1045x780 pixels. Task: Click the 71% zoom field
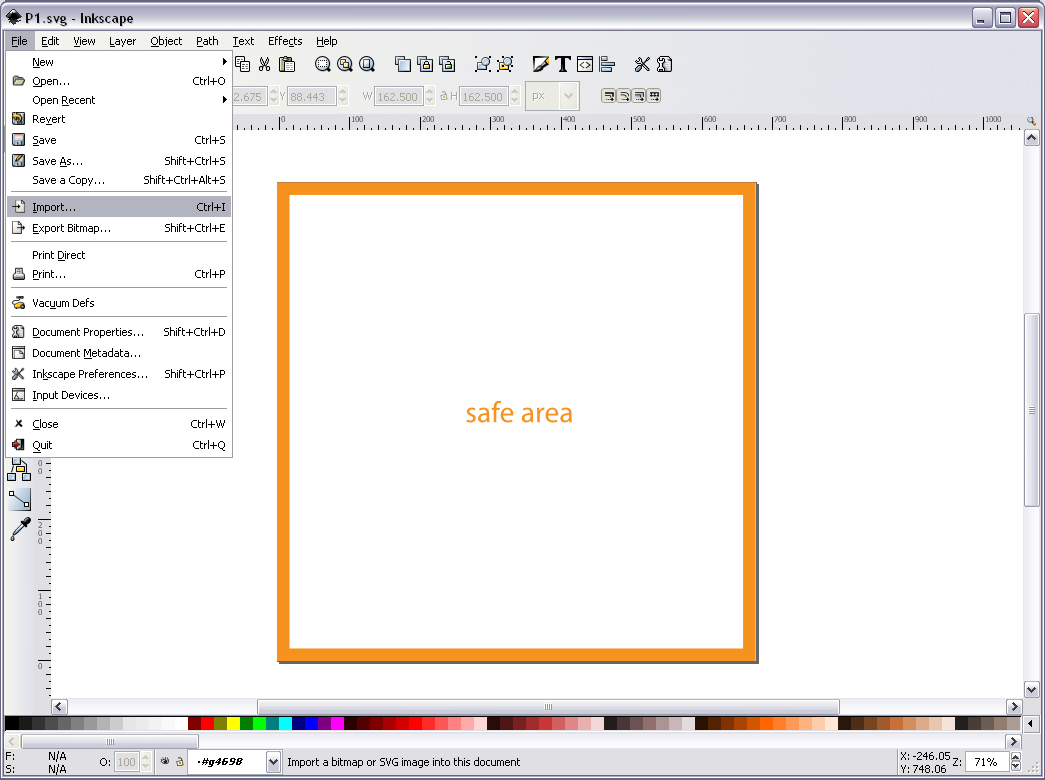click(985, 761)
